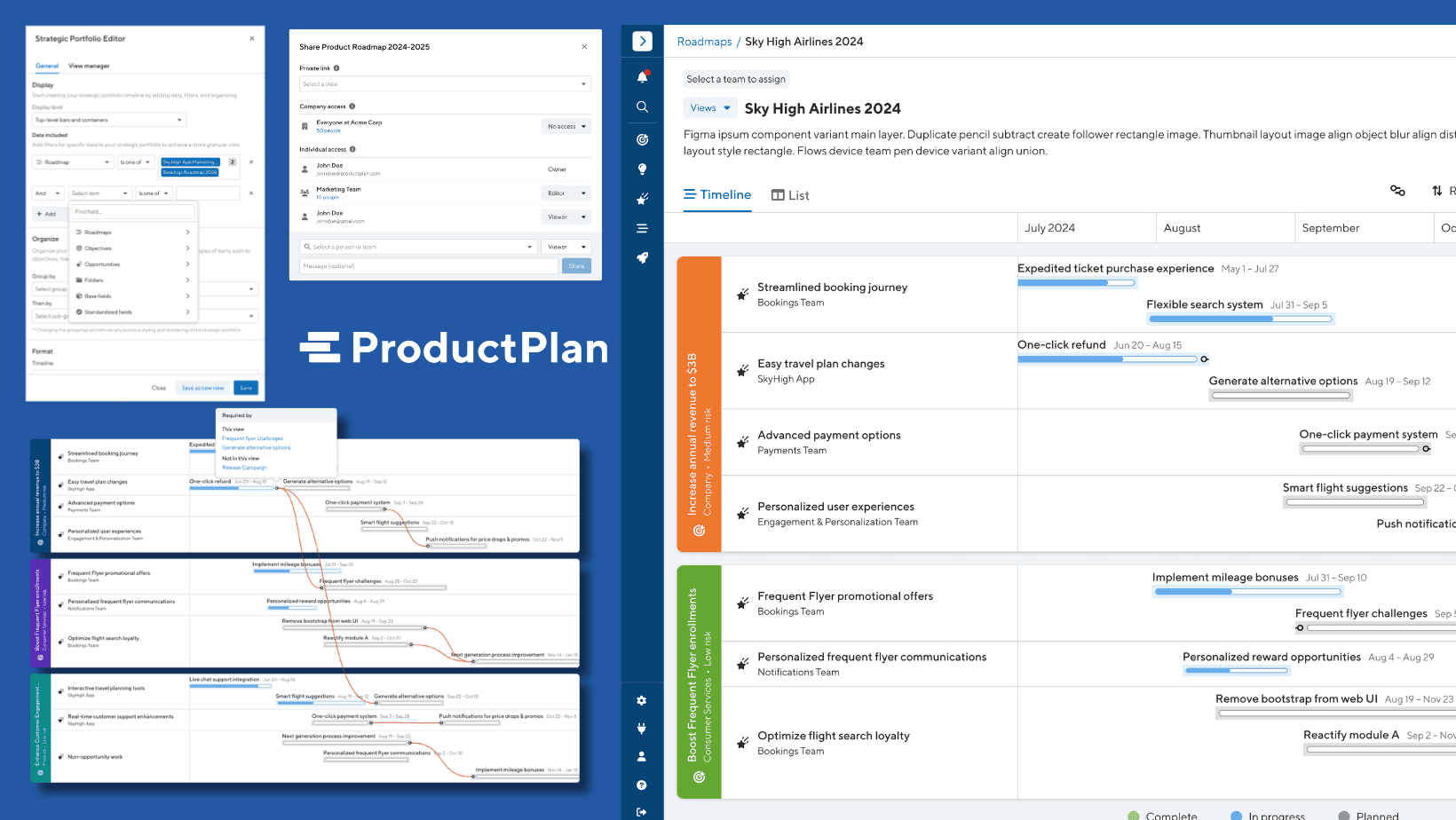The height and width of the screenshot is (820, 1456).
Task: Click Expedited ticket purchase experience progress bar
Action: (1077, 283)
